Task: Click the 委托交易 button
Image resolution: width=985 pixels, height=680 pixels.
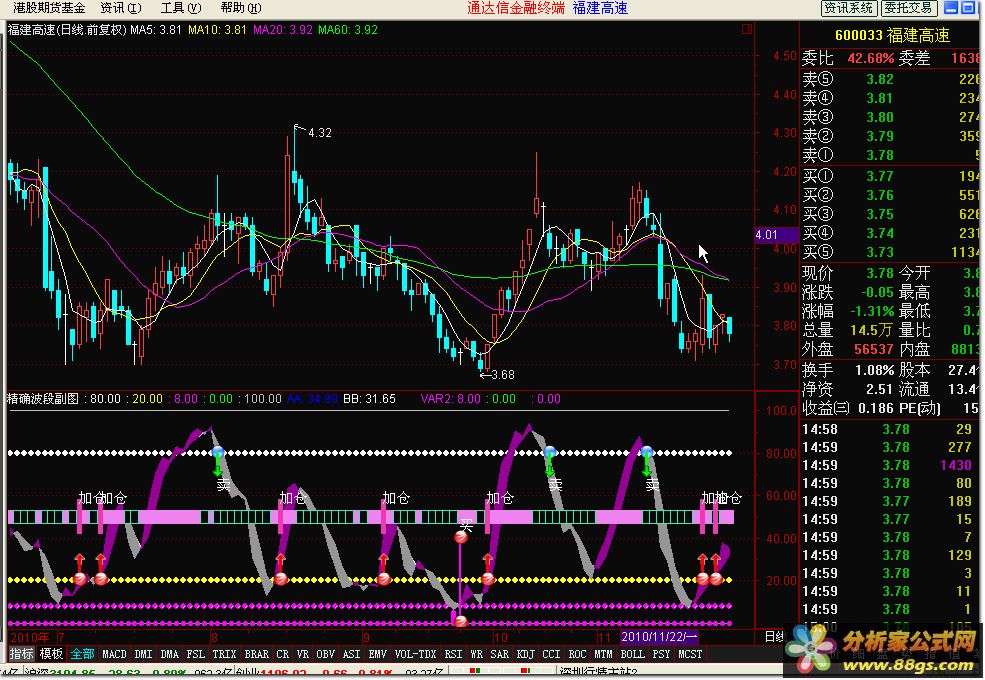Action: coord(909,8)
